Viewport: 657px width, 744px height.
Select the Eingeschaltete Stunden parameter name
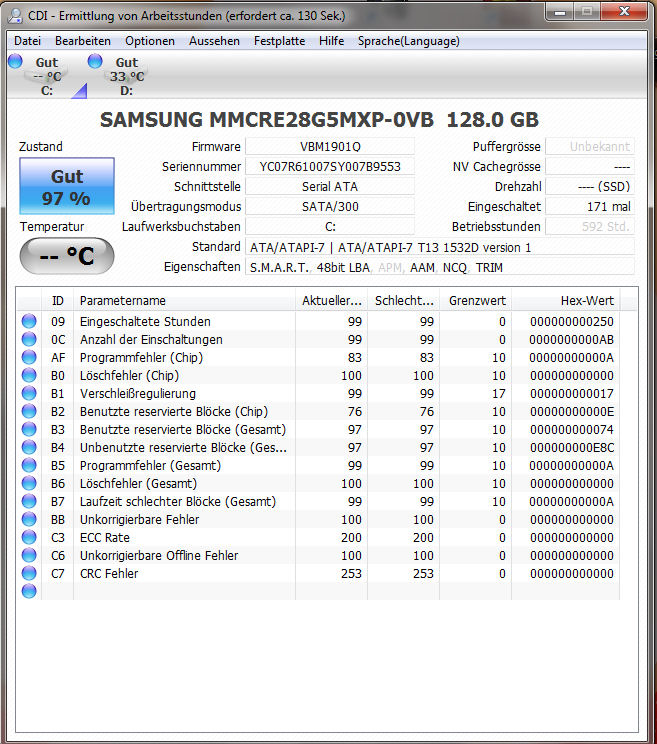point(145,322)
